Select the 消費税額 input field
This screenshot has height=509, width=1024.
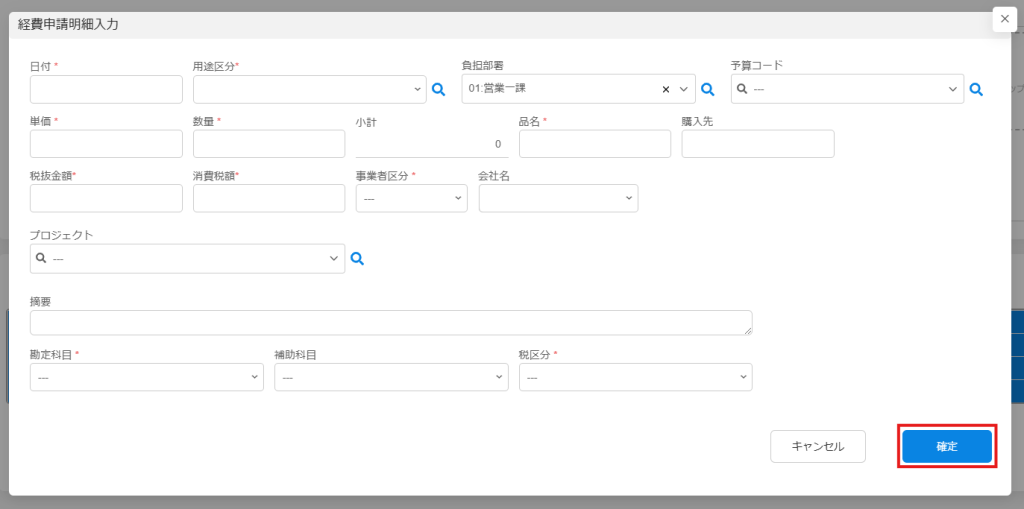(x=269, y=198)
